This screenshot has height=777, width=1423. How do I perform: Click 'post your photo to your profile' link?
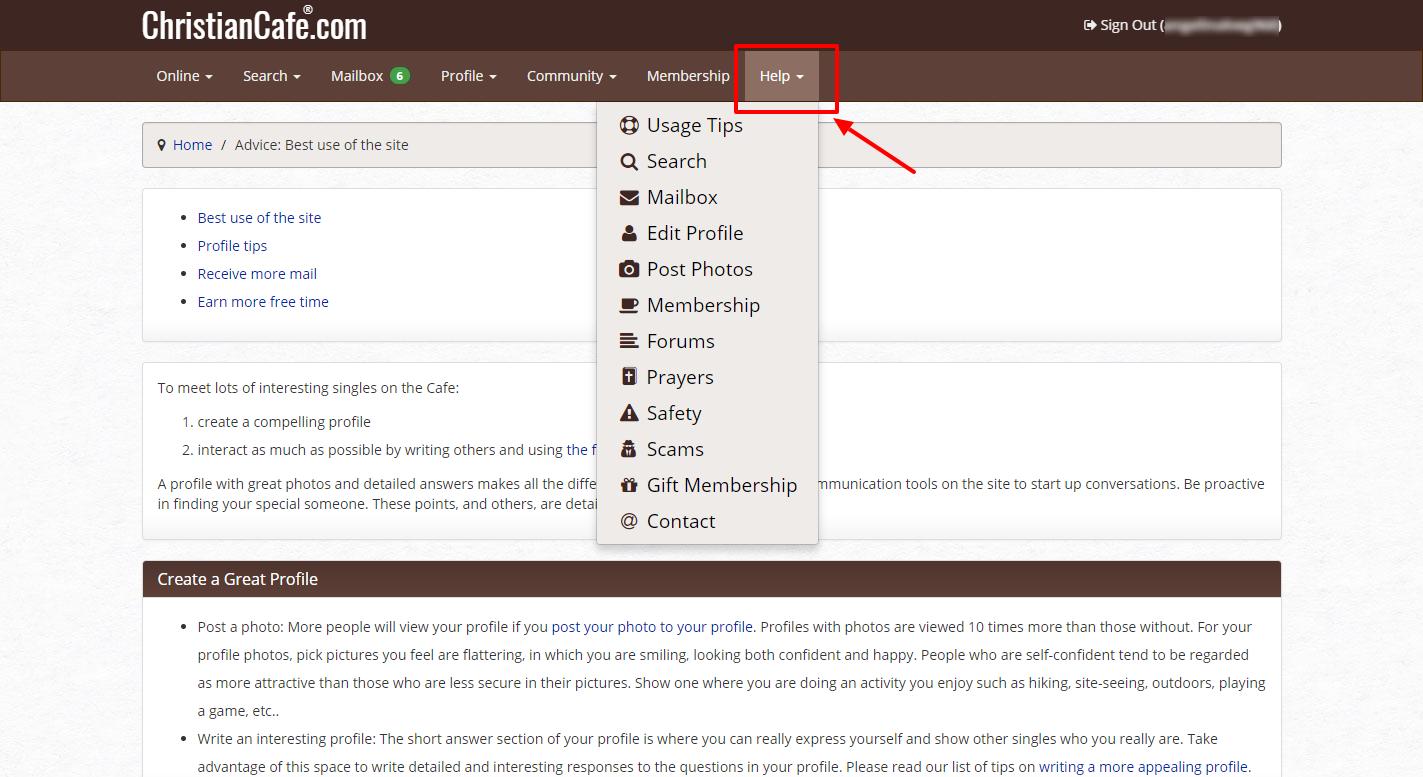click(652, 627)
